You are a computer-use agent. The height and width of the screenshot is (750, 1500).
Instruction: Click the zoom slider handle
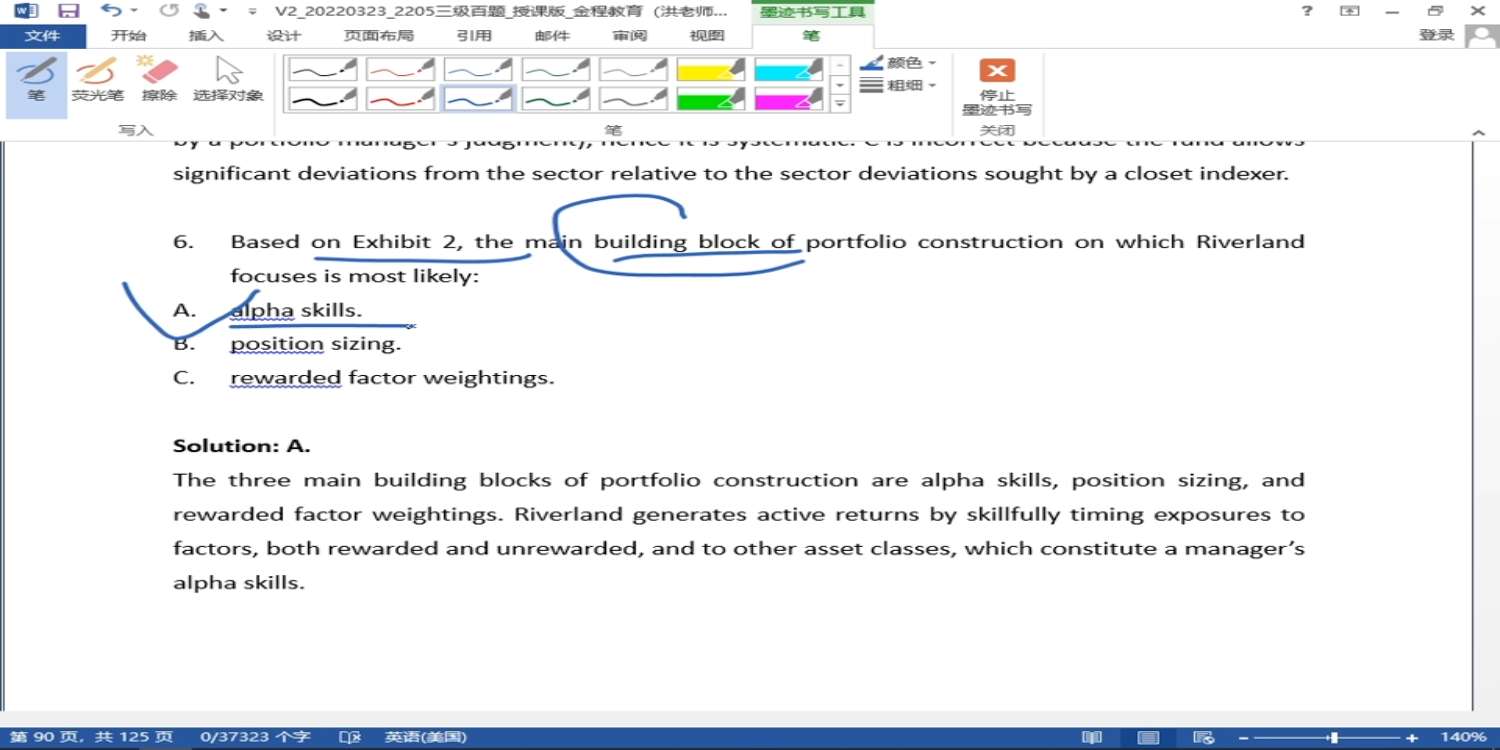1333,737
